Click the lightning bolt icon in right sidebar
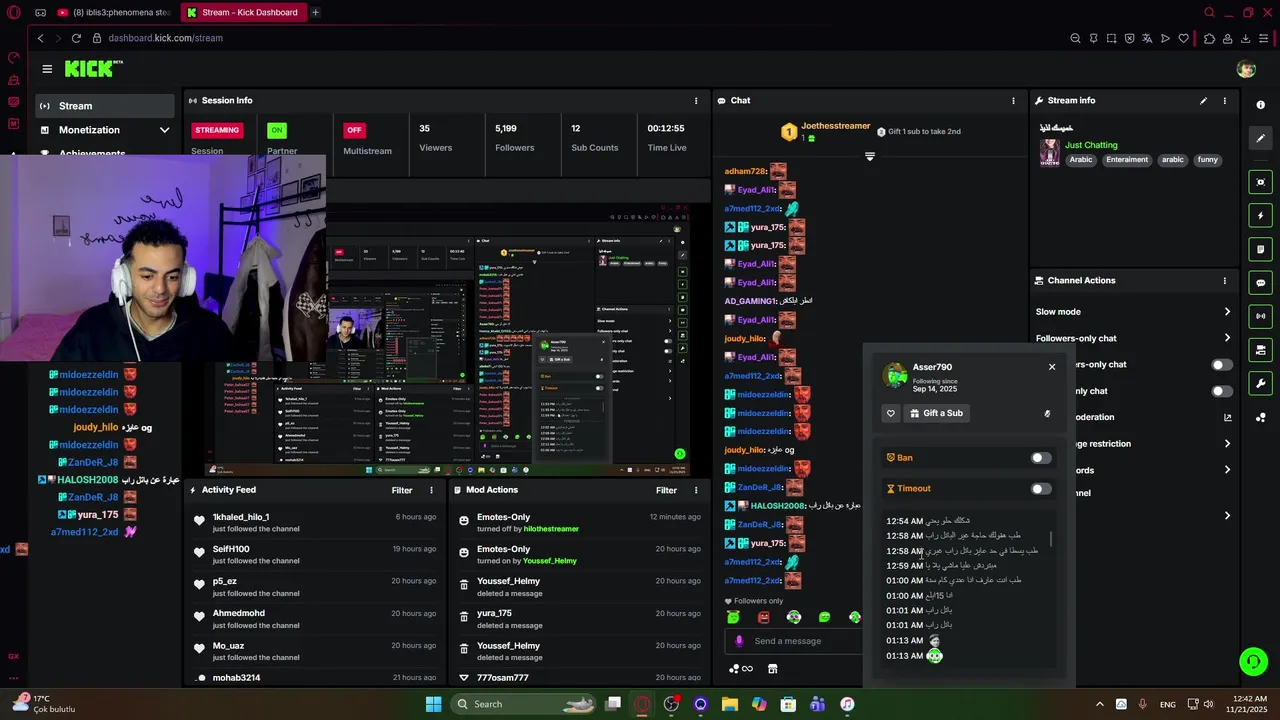The image size is (1280, 720). pos(1260,216)
